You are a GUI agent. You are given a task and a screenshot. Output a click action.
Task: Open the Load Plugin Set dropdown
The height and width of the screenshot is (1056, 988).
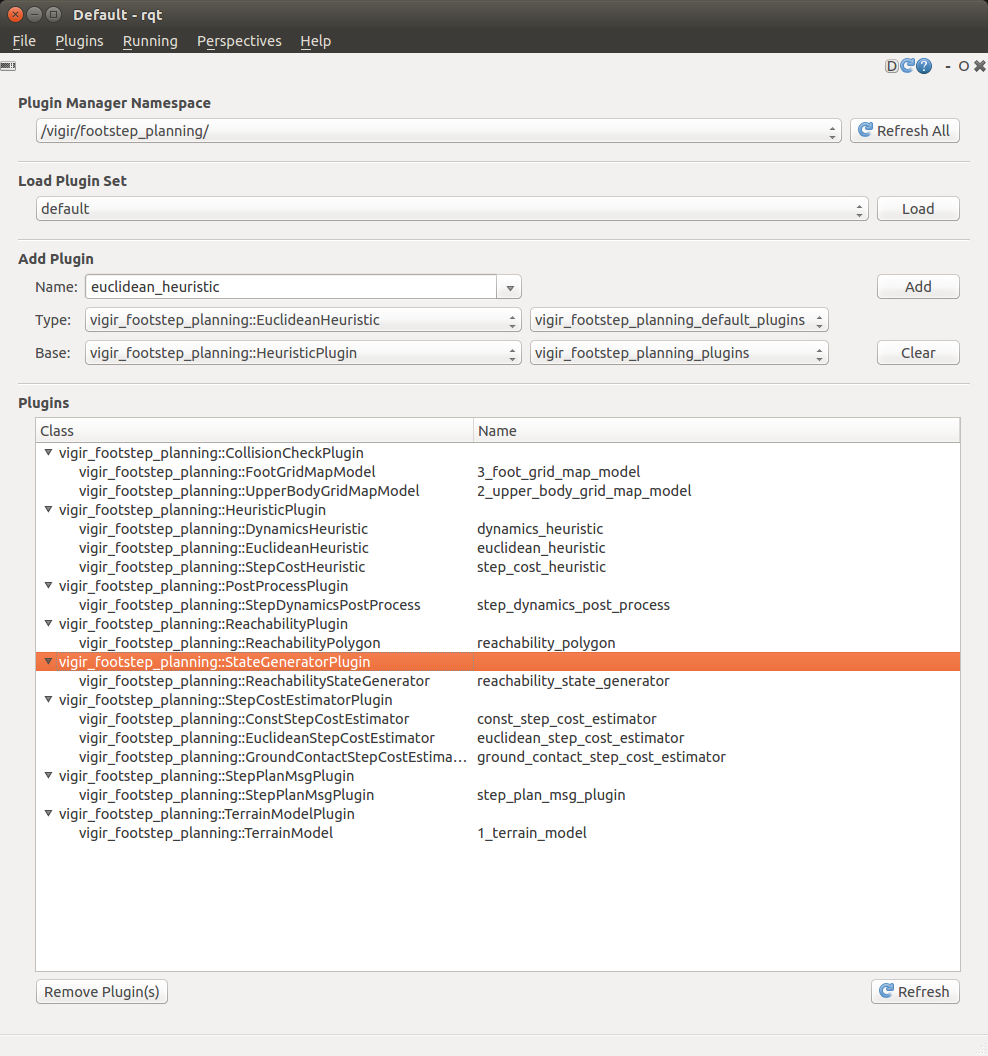[x=859, y=209]
